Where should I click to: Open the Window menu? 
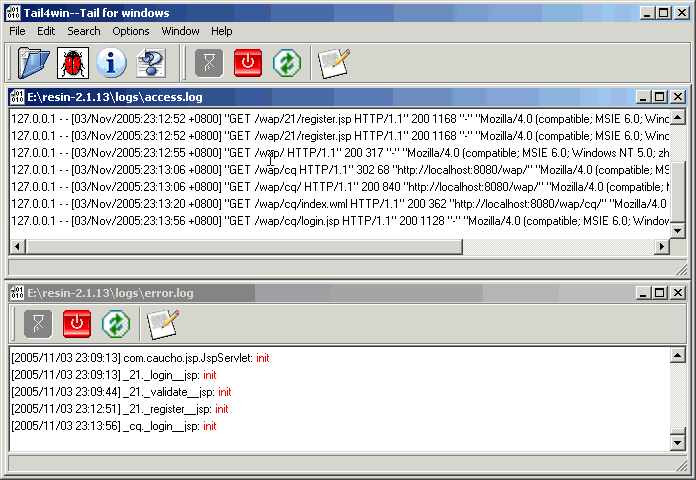[180, 31]
